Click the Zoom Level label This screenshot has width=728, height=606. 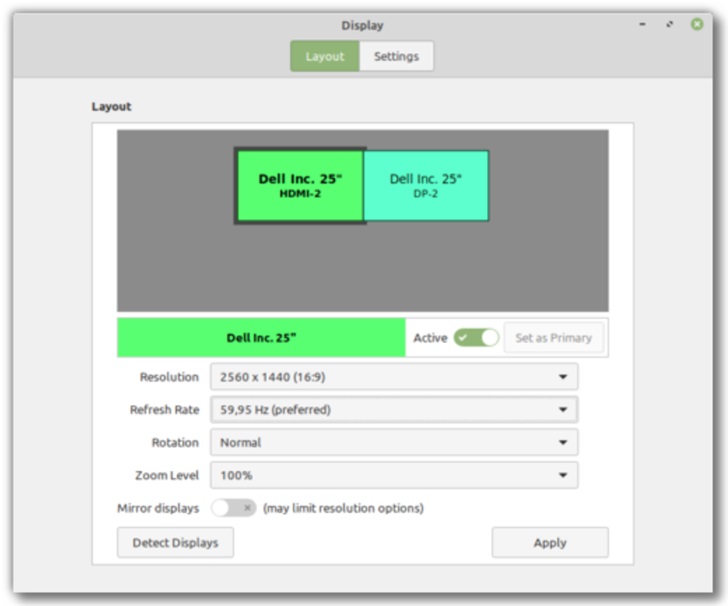click(x=167, y=475)
